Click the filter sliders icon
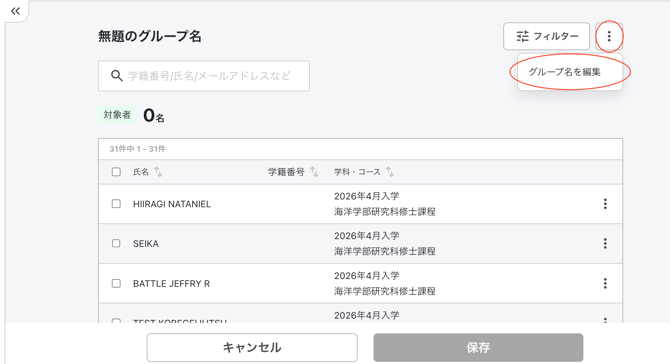 (x=523, y=36)
